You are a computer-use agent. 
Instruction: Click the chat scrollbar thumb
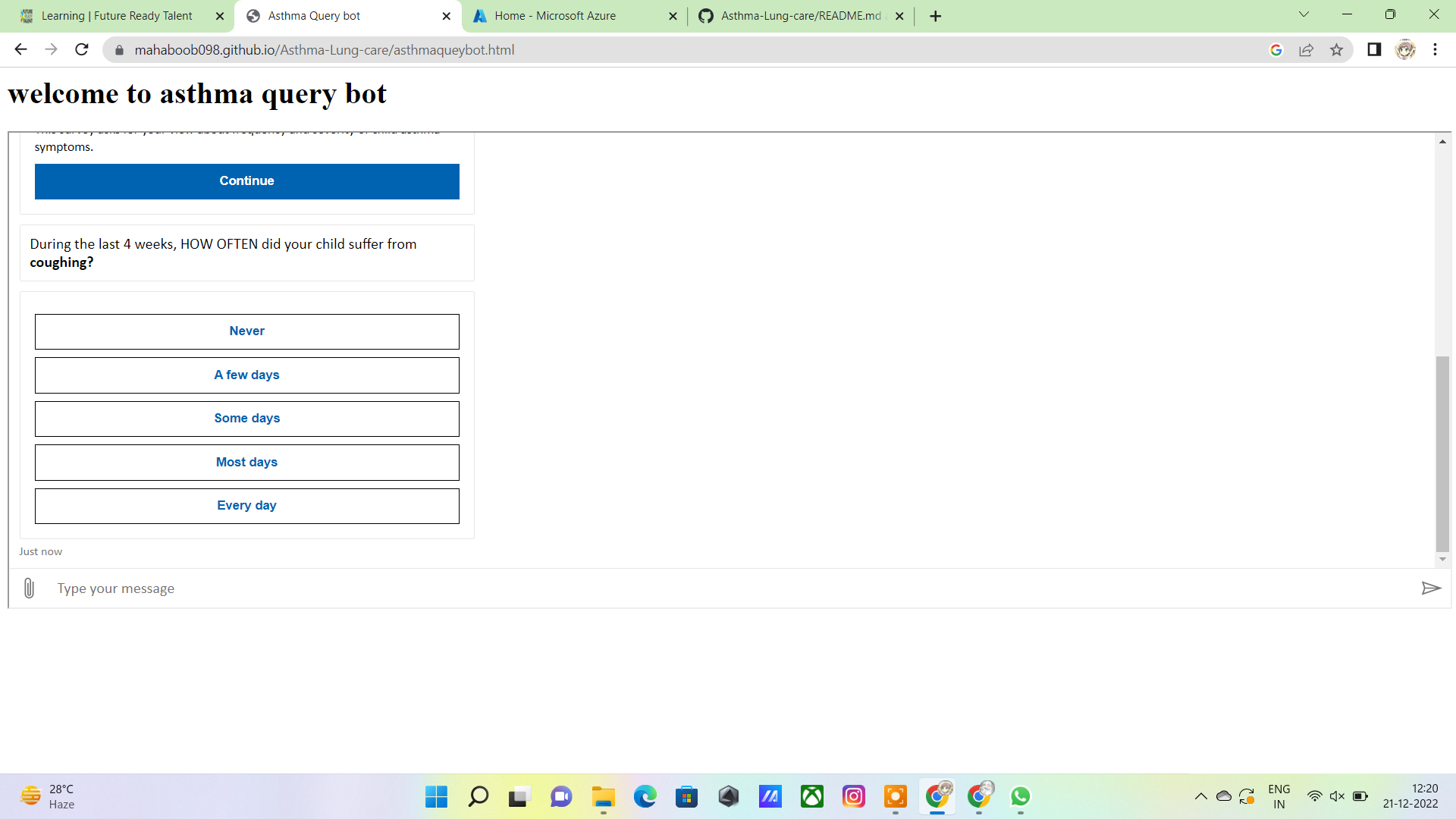1442,453
